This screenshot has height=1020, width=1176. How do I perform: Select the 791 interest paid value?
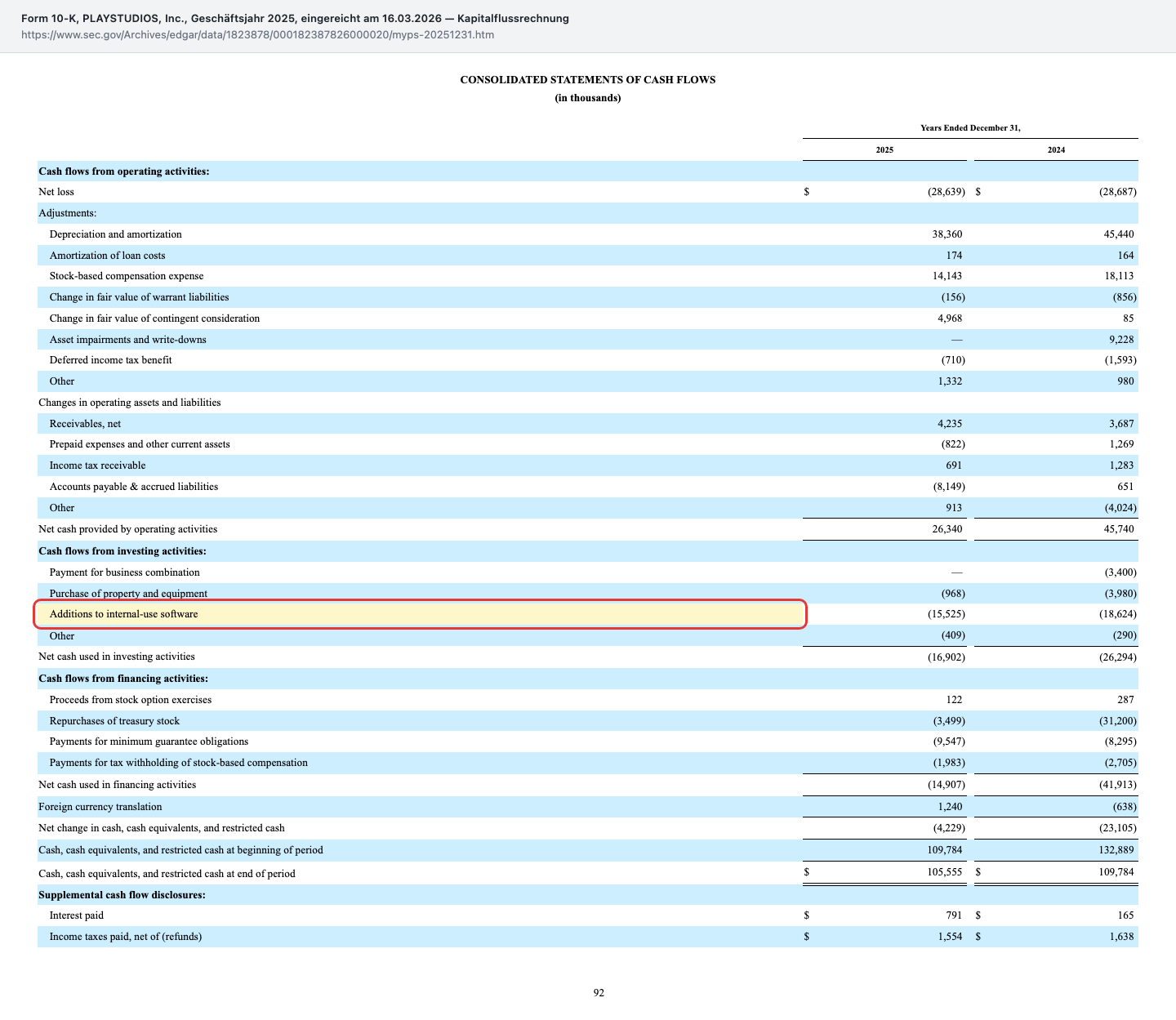coord(954,915)
